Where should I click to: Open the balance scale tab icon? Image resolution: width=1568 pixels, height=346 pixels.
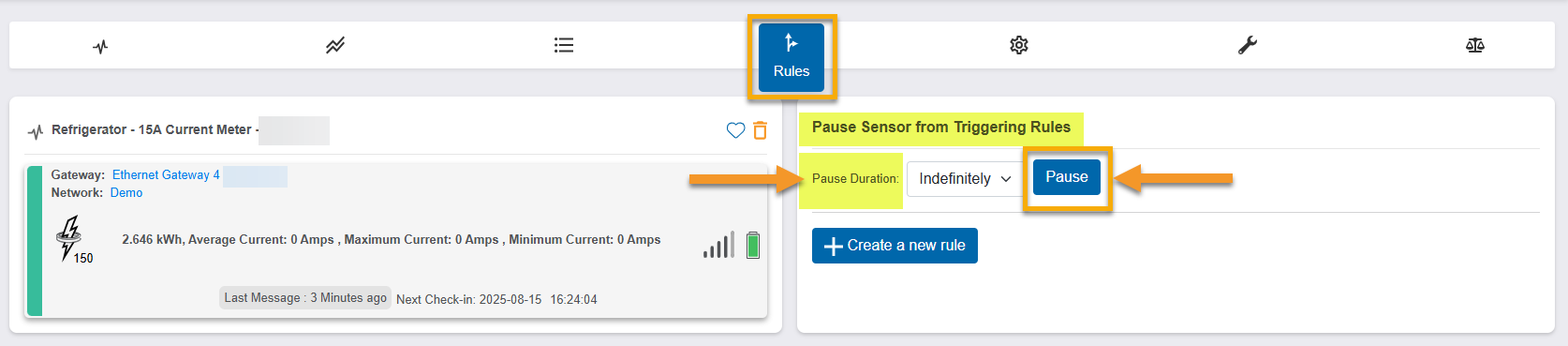(1475, 45)
